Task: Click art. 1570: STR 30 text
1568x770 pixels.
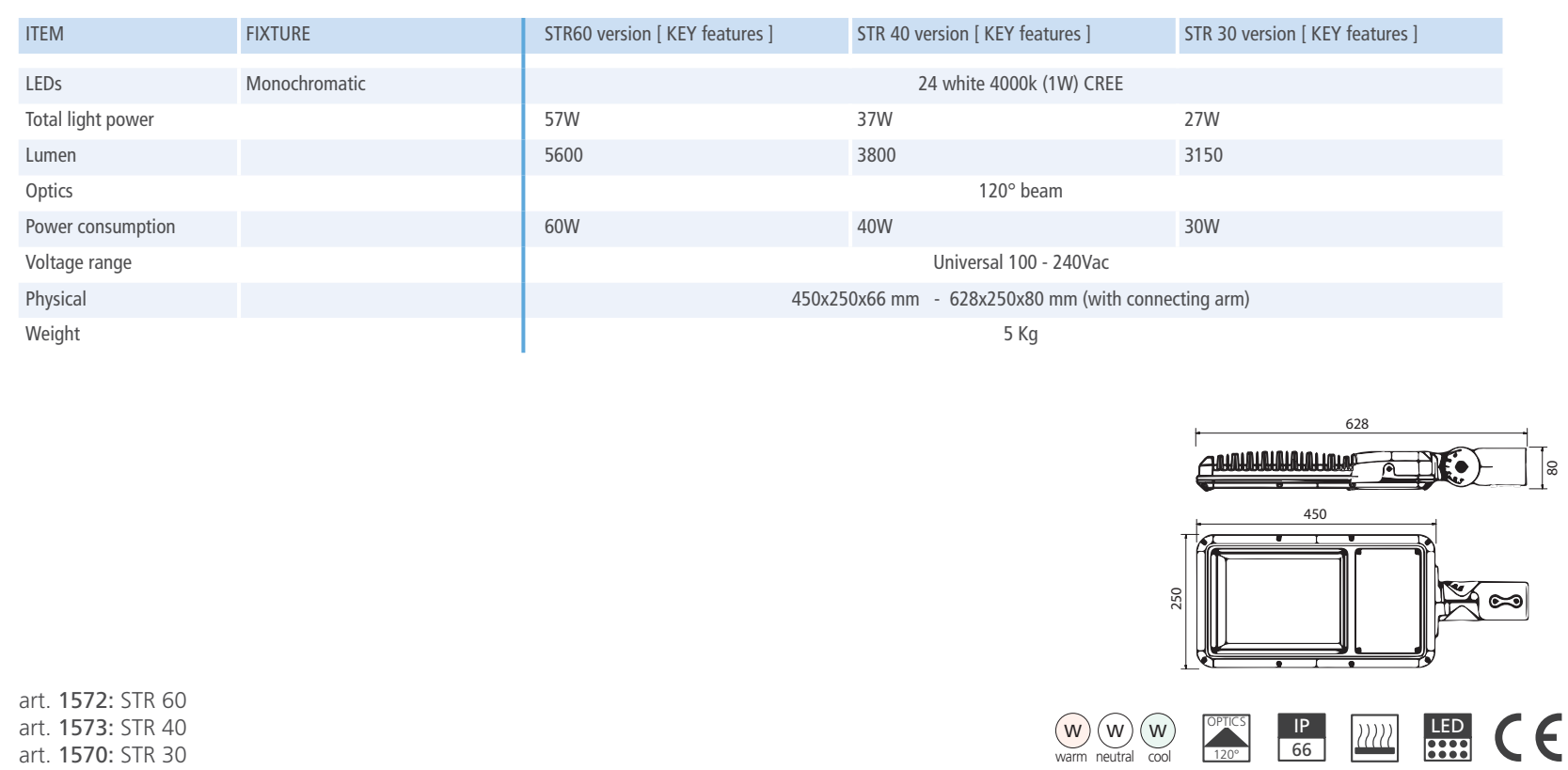Action: 103,755
